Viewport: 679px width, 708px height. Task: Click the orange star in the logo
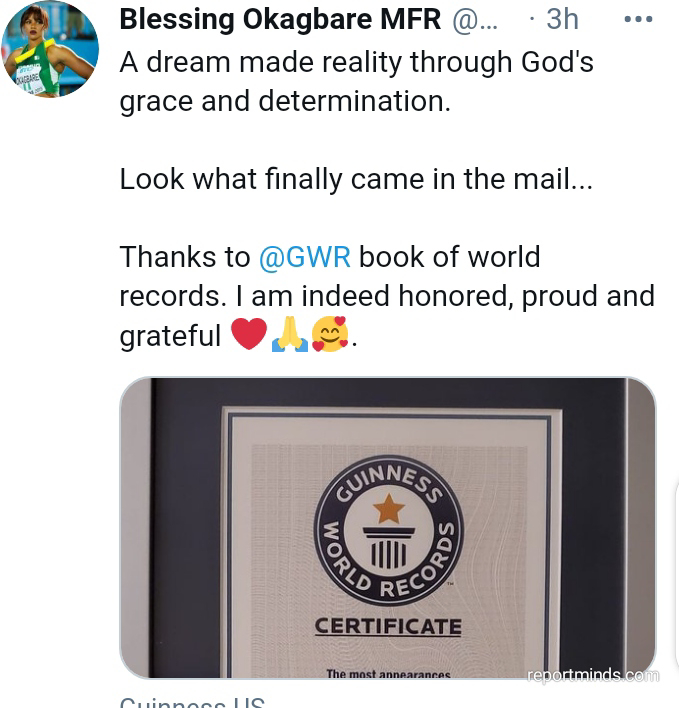(x=389, y=508)
